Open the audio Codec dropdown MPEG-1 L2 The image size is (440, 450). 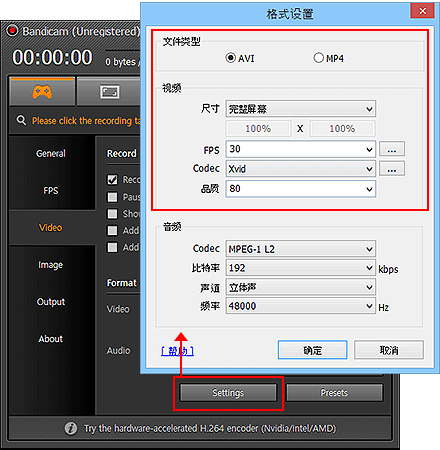pyautogui.click(x=301, y=249)
